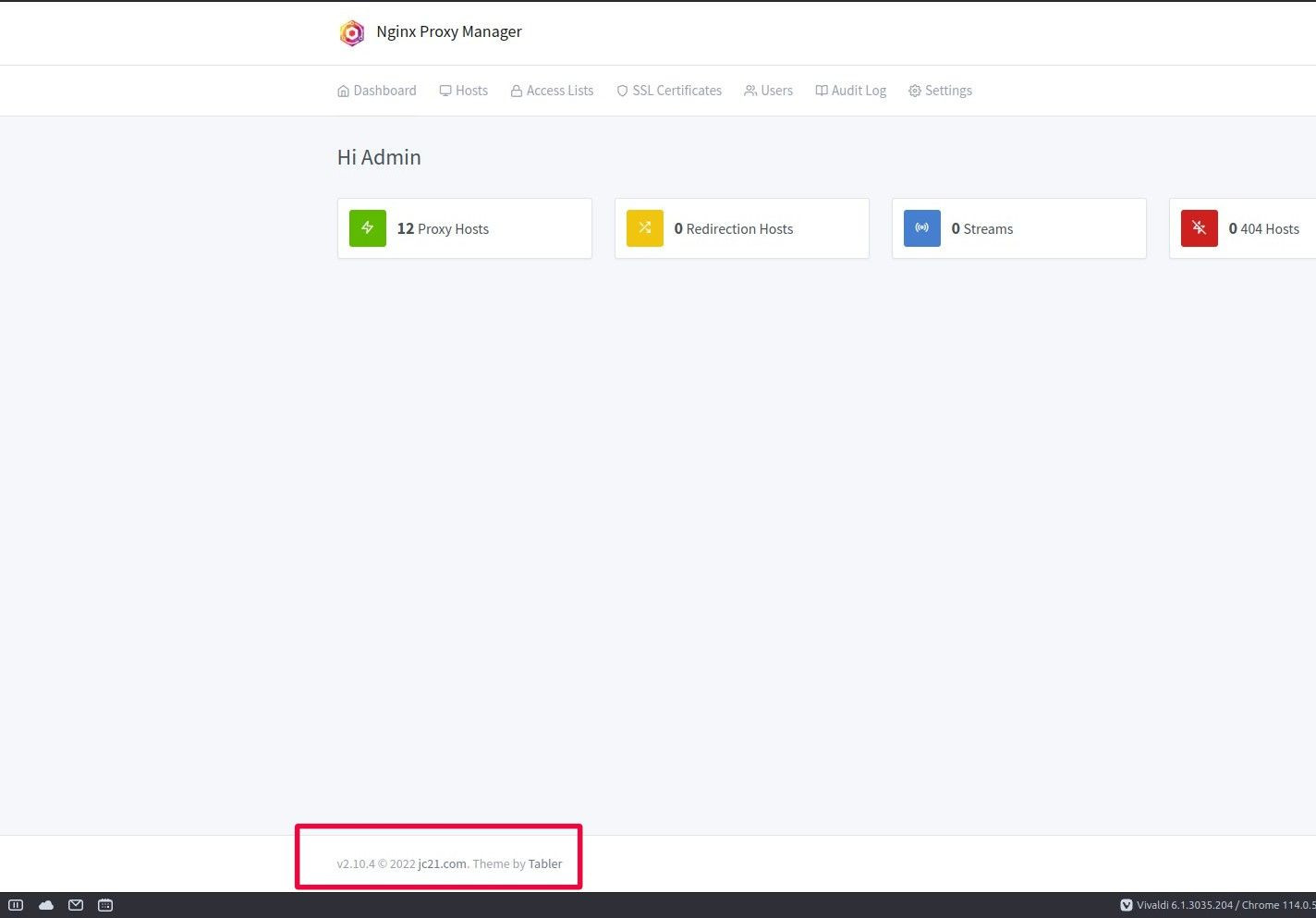Open the 0 Streams card
Image resolution: width=1316 pixels, height=918 pixels.
(1019, 228)
